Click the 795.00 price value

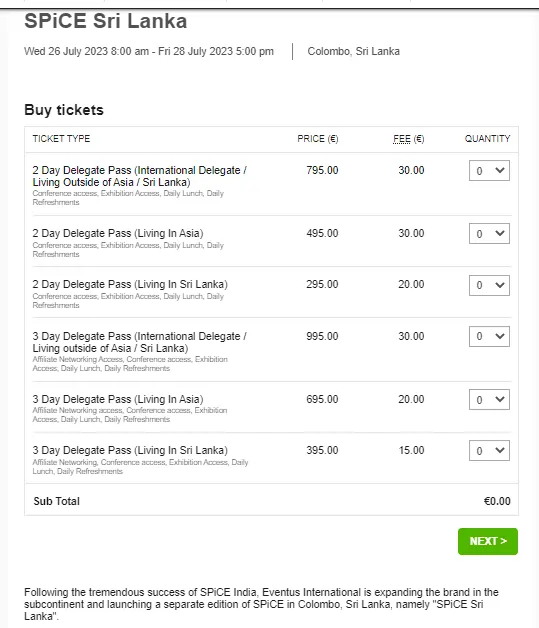click(322, 170)
